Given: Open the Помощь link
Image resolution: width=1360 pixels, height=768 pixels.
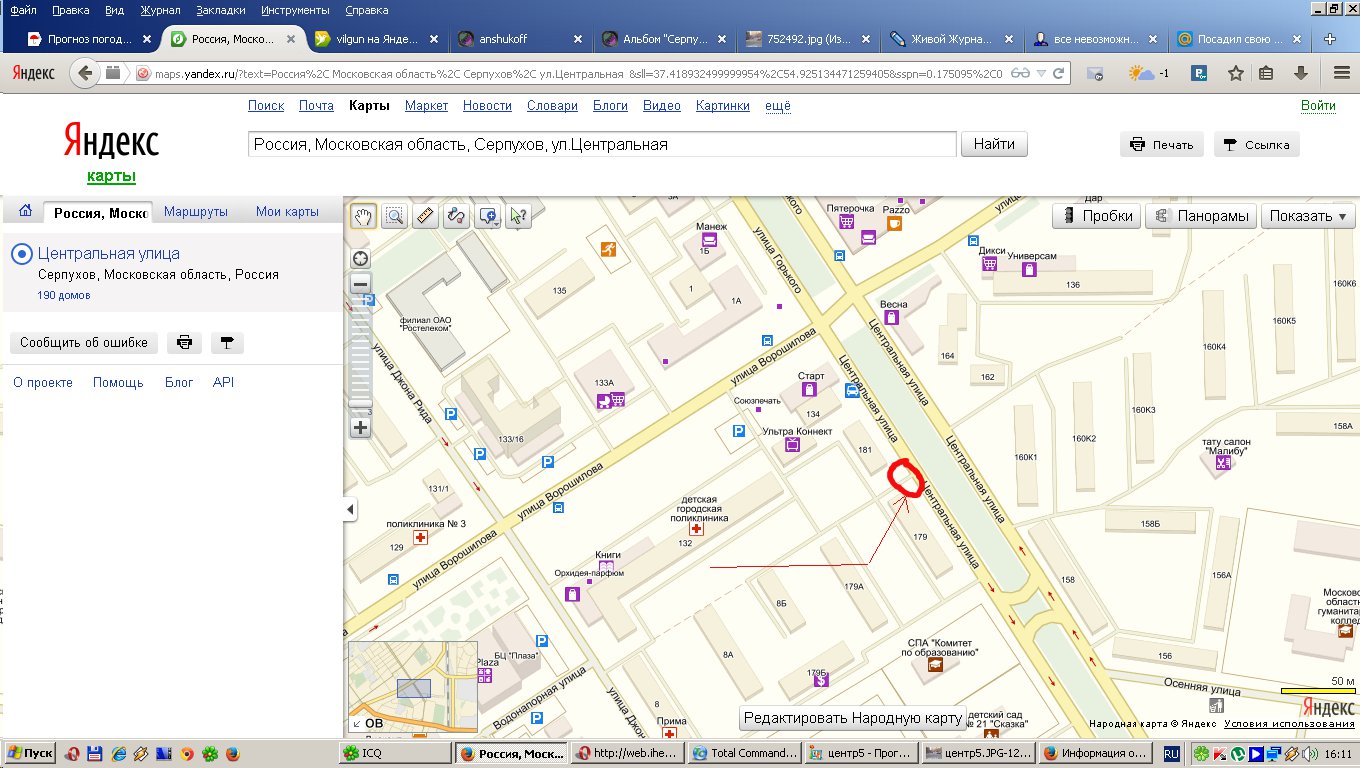Looking at the screenshot, I should tap(118, 382).
